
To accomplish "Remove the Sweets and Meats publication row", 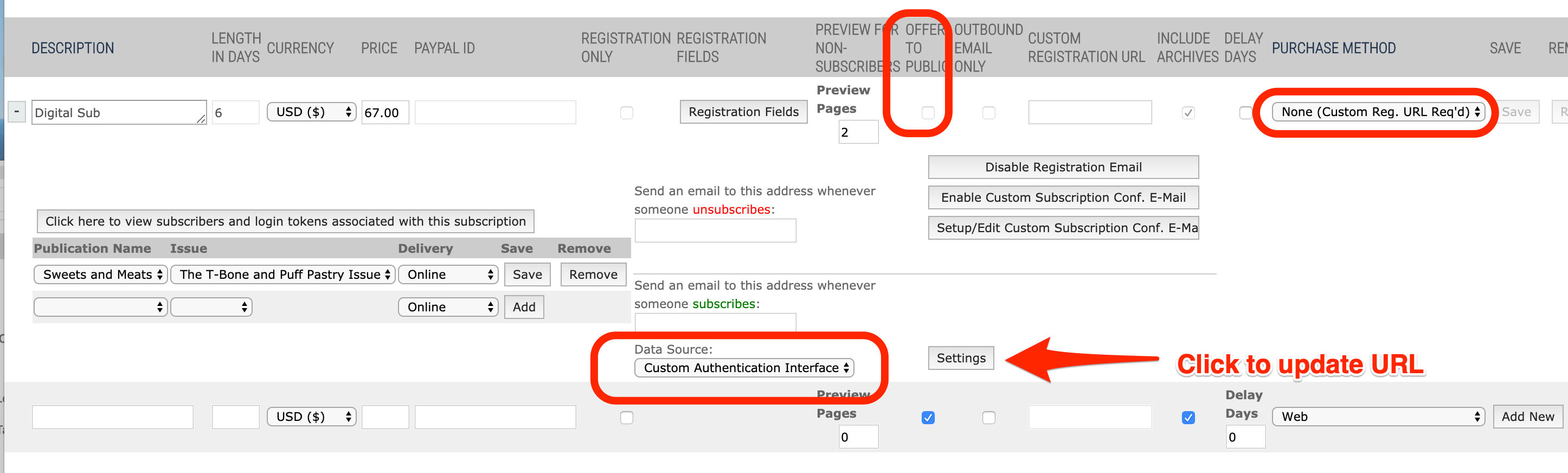I will coord(593,274).
